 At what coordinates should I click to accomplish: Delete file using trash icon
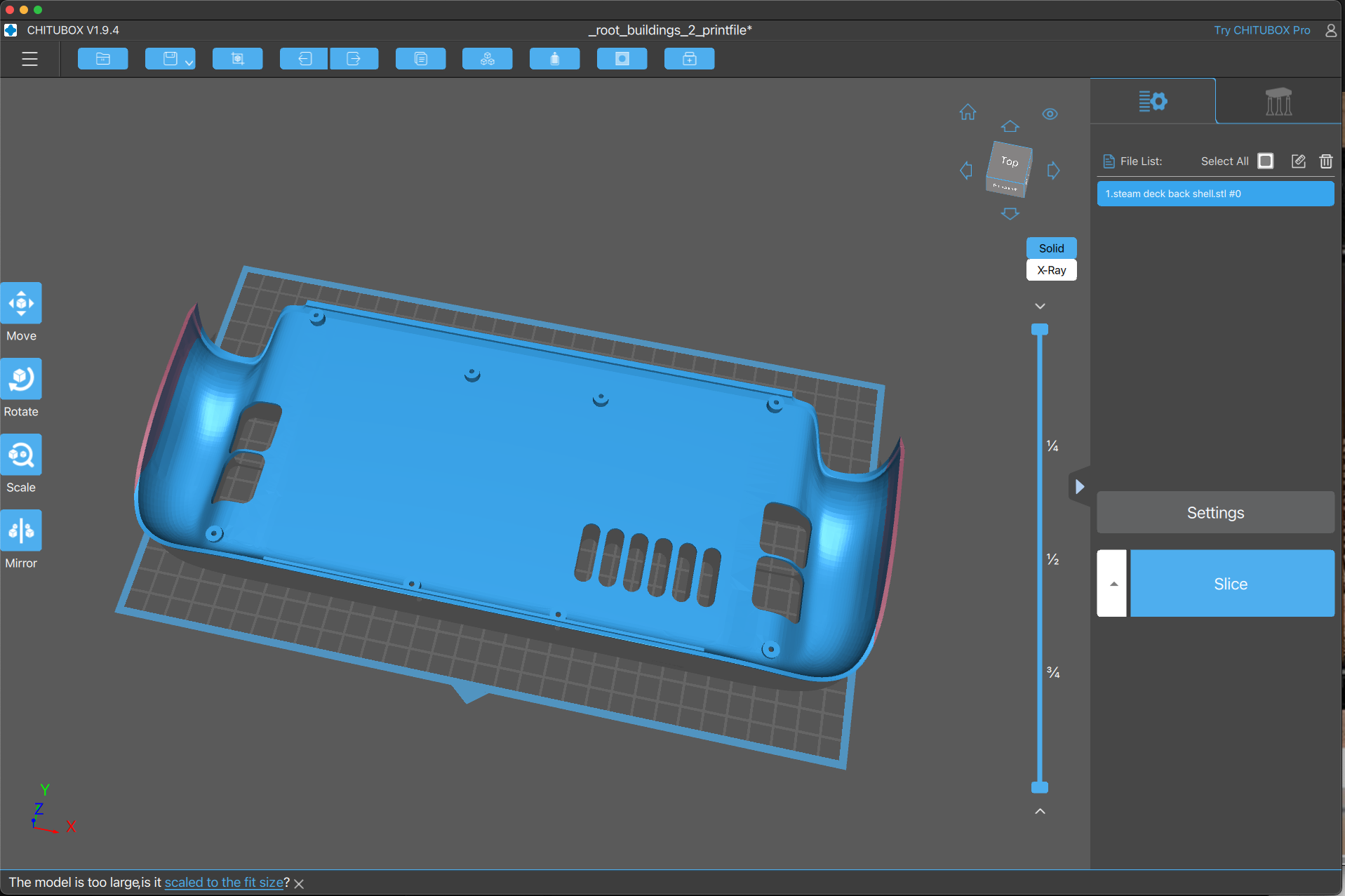[1325, 161]
